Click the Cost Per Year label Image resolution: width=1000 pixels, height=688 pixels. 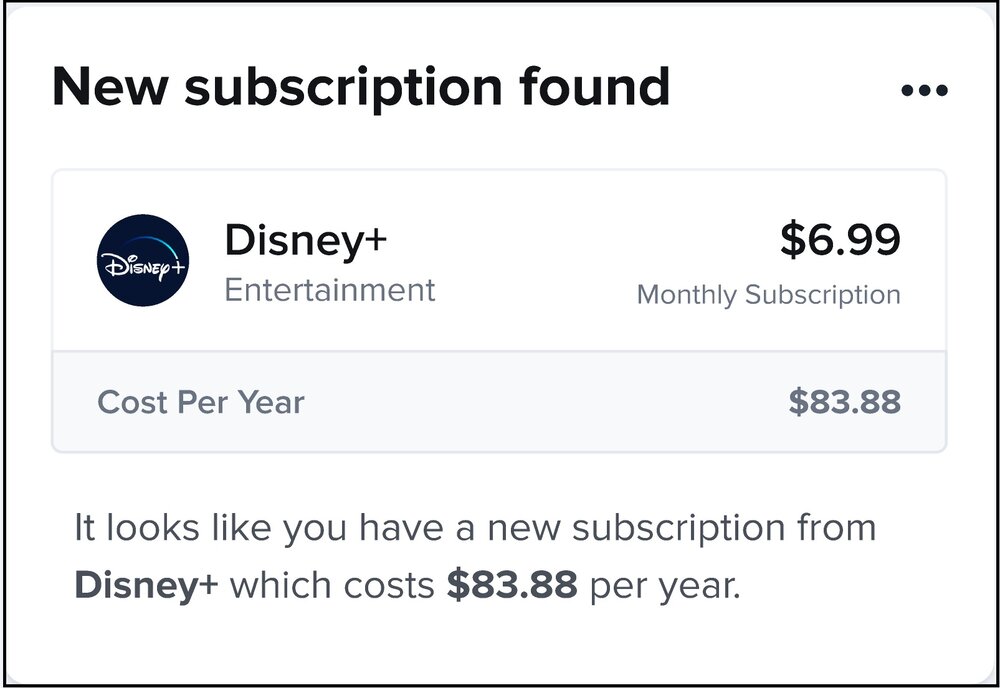click(201, 402)
